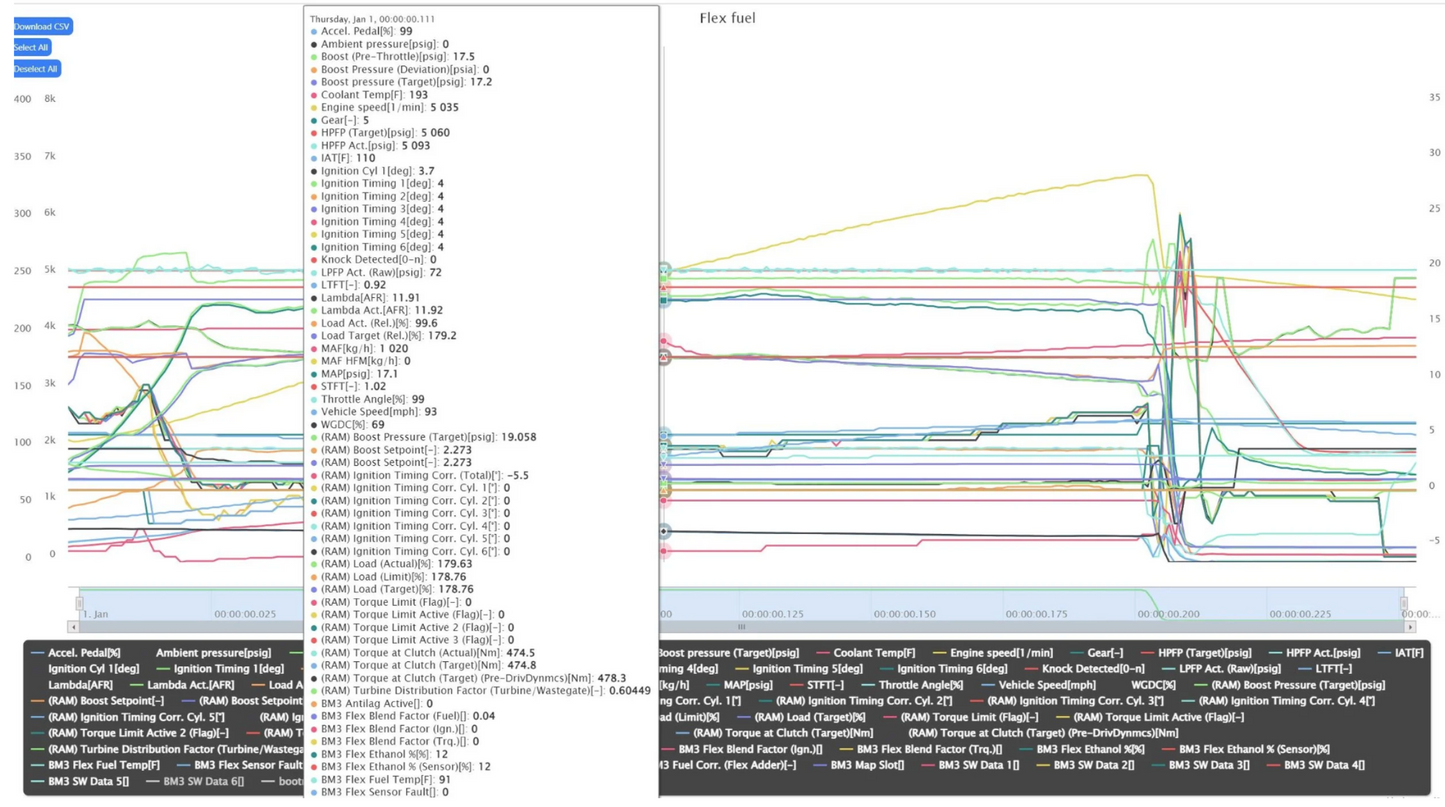The width and height of the screenshot is (1445, 807).
Task: Click the Deselect All button
Action: point(36,68)
